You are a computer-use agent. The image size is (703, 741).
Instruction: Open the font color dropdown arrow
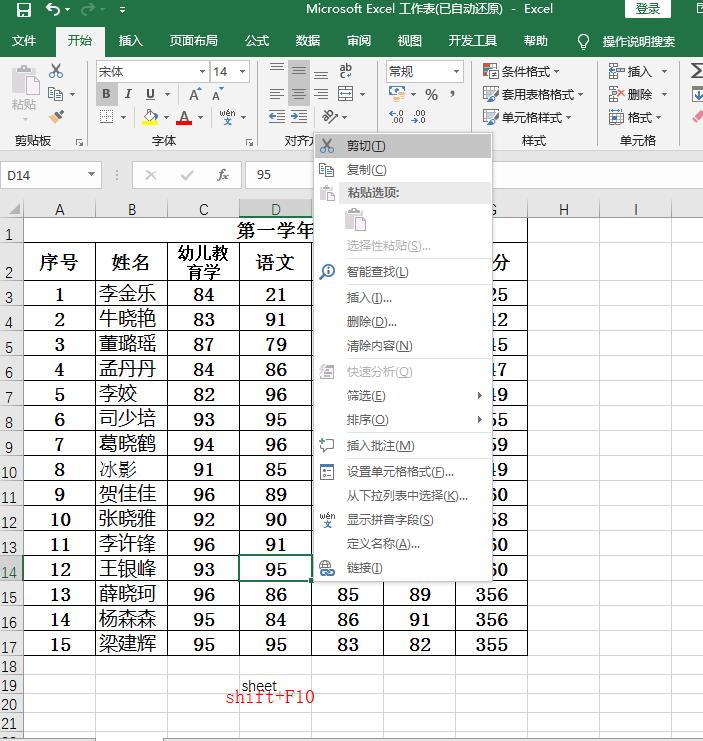pos(200,117)
